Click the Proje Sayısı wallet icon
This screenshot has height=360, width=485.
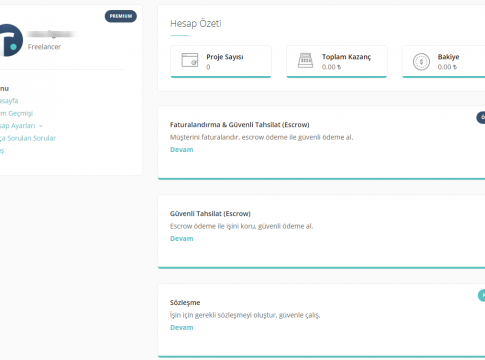pyautogui.click(x=190, y=60)
